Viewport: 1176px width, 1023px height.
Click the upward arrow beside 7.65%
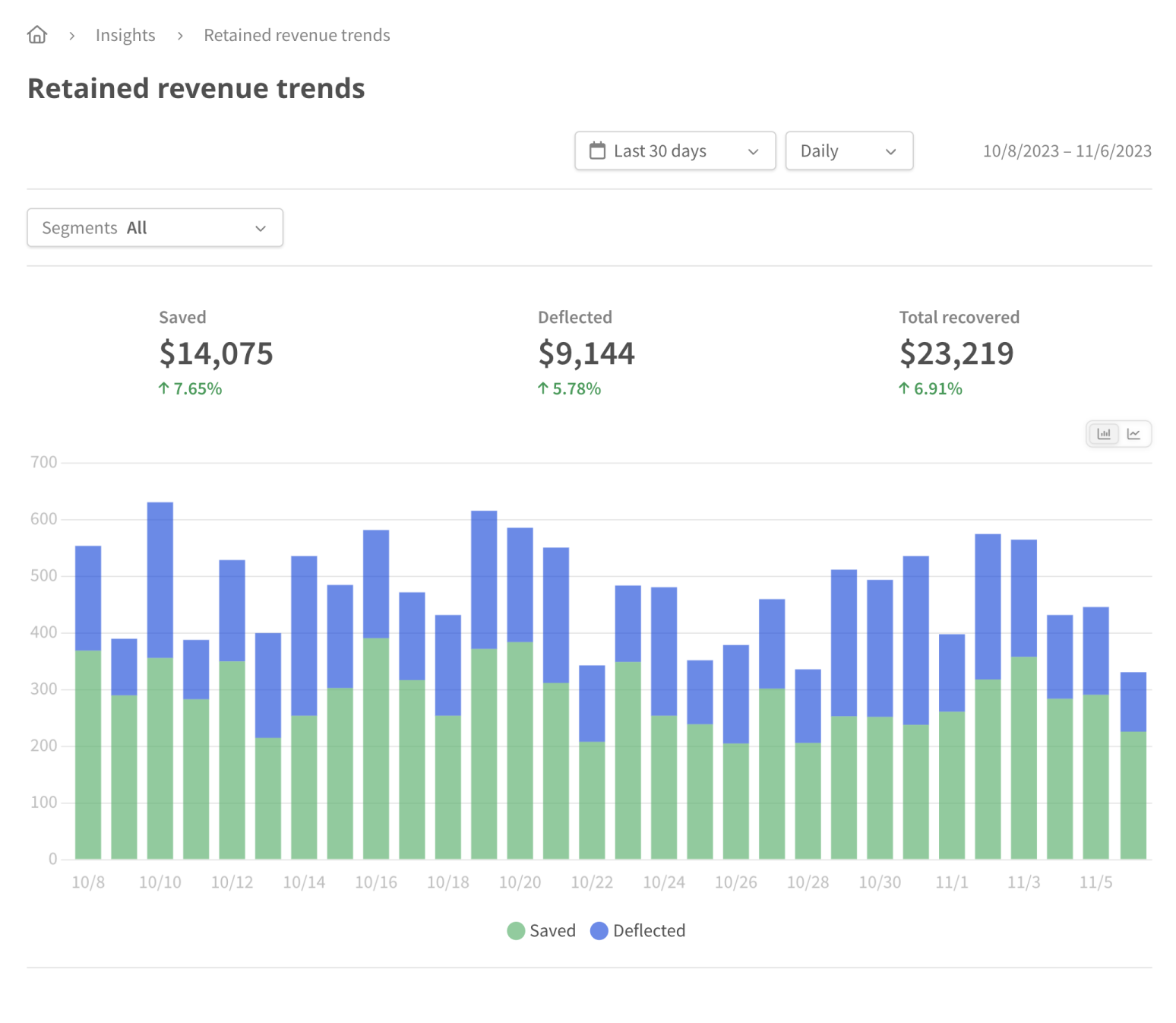tap(163, 388)
